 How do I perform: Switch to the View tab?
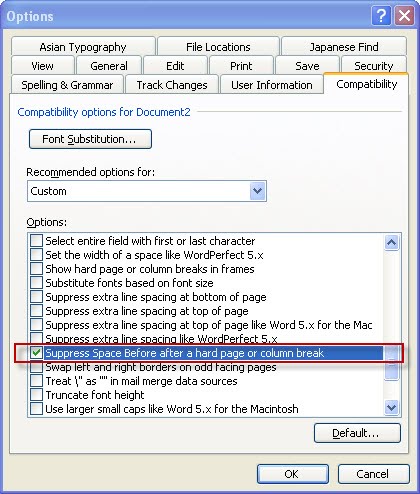(42, 66)
